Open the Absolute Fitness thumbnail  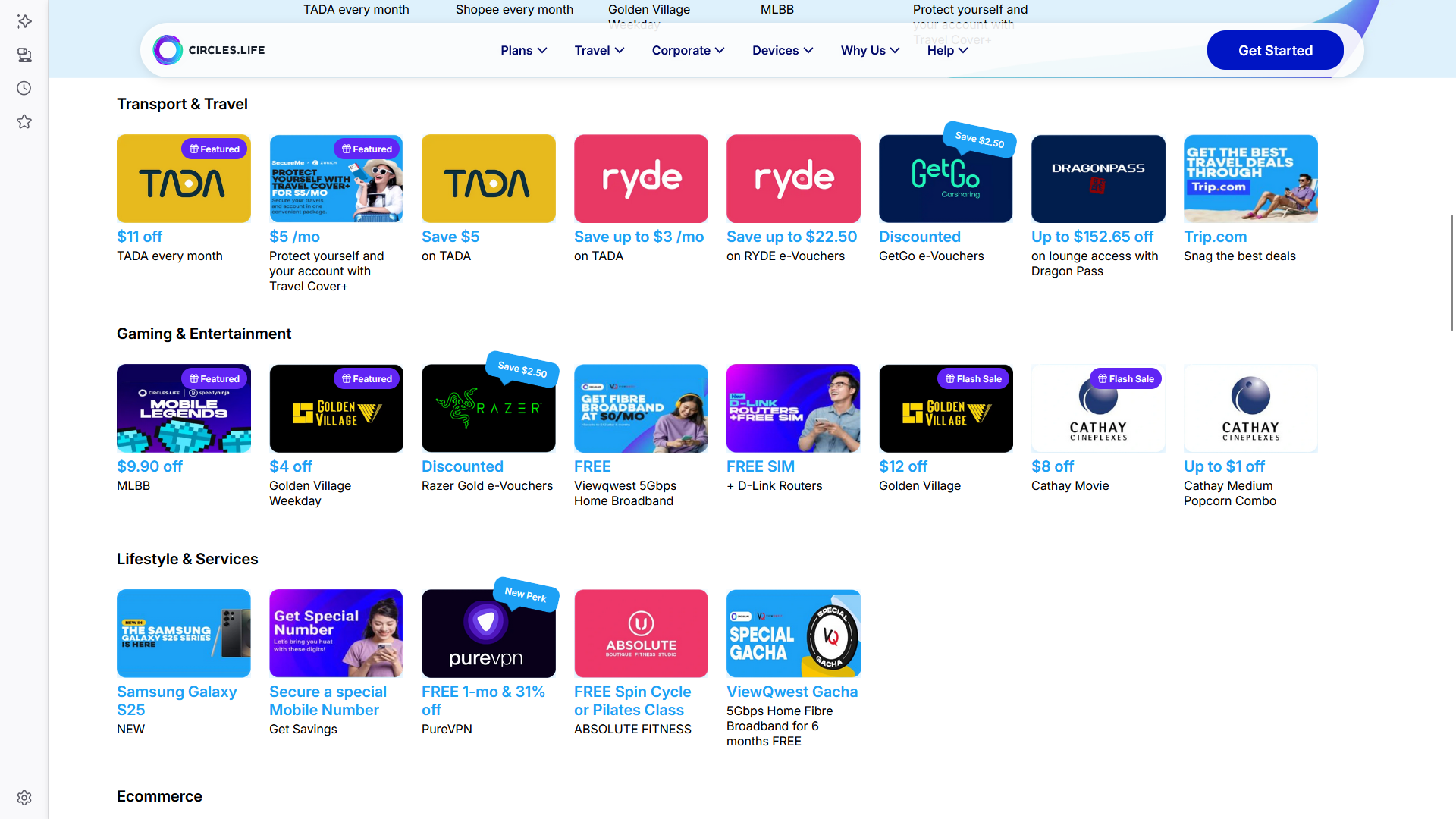641,633
